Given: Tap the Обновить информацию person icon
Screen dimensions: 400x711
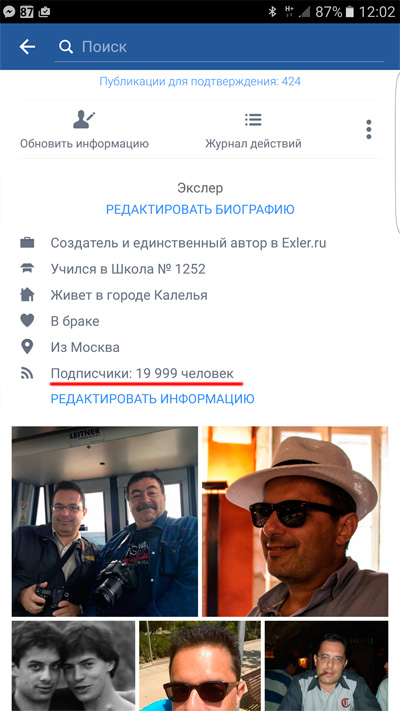Looking at the screenshot, I should coord(84,120).
